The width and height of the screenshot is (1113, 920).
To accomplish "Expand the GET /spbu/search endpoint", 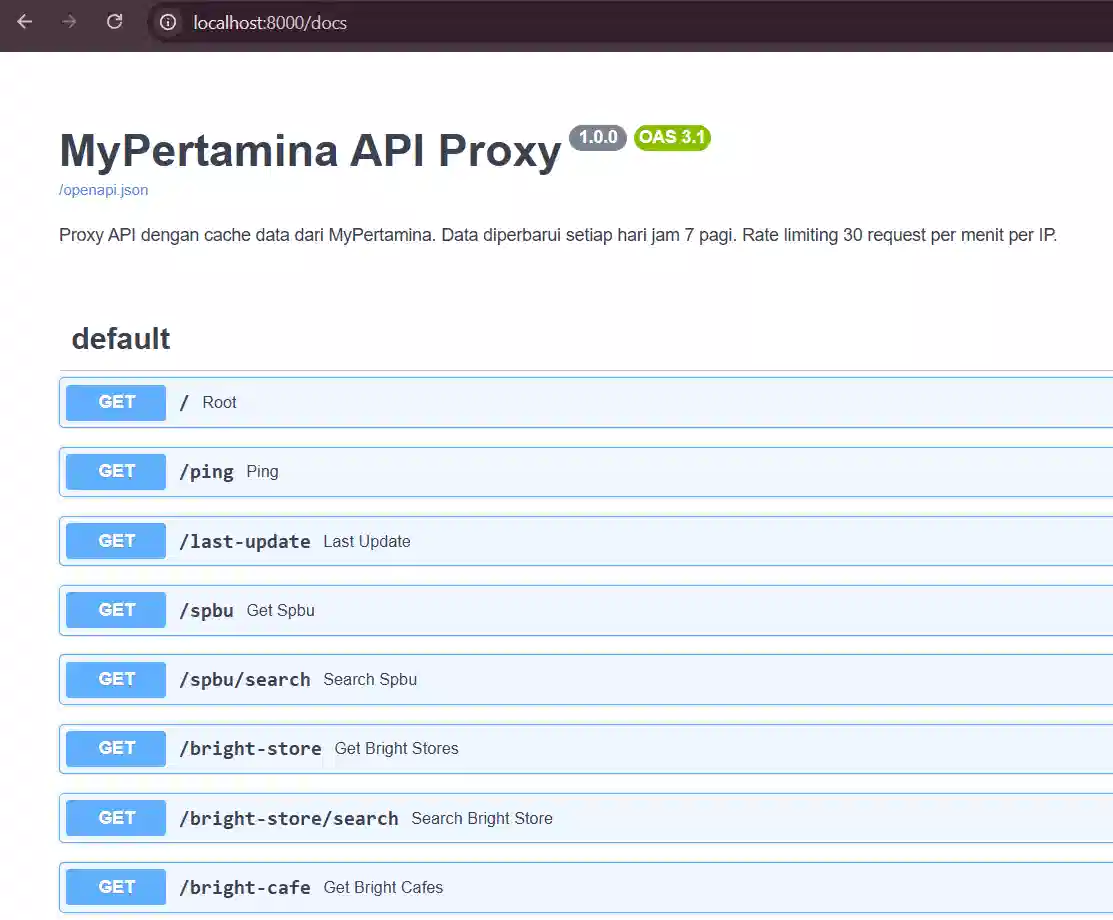I will click(x=586, y=679).
